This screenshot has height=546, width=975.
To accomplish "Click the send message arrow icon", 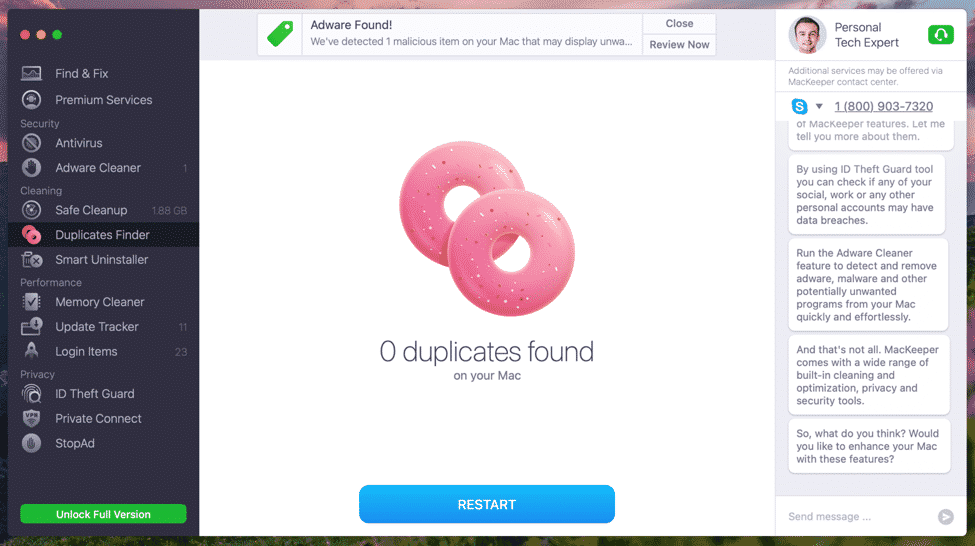I will [946, 517].
